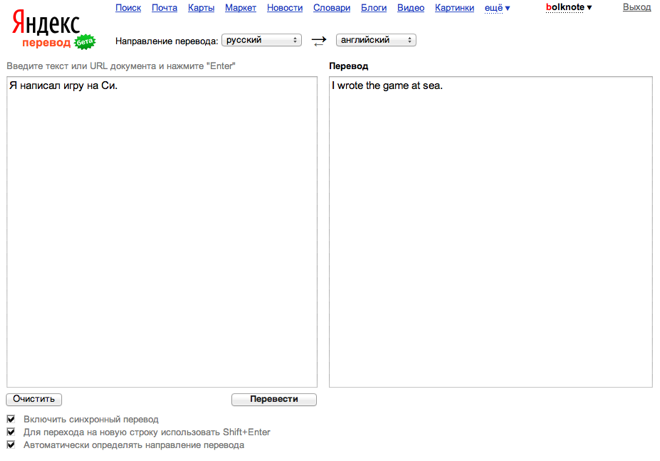The height and width of the screenshot is (461, 660).
Task: Open the Картинки link
Action: click(x=455, y=8)
